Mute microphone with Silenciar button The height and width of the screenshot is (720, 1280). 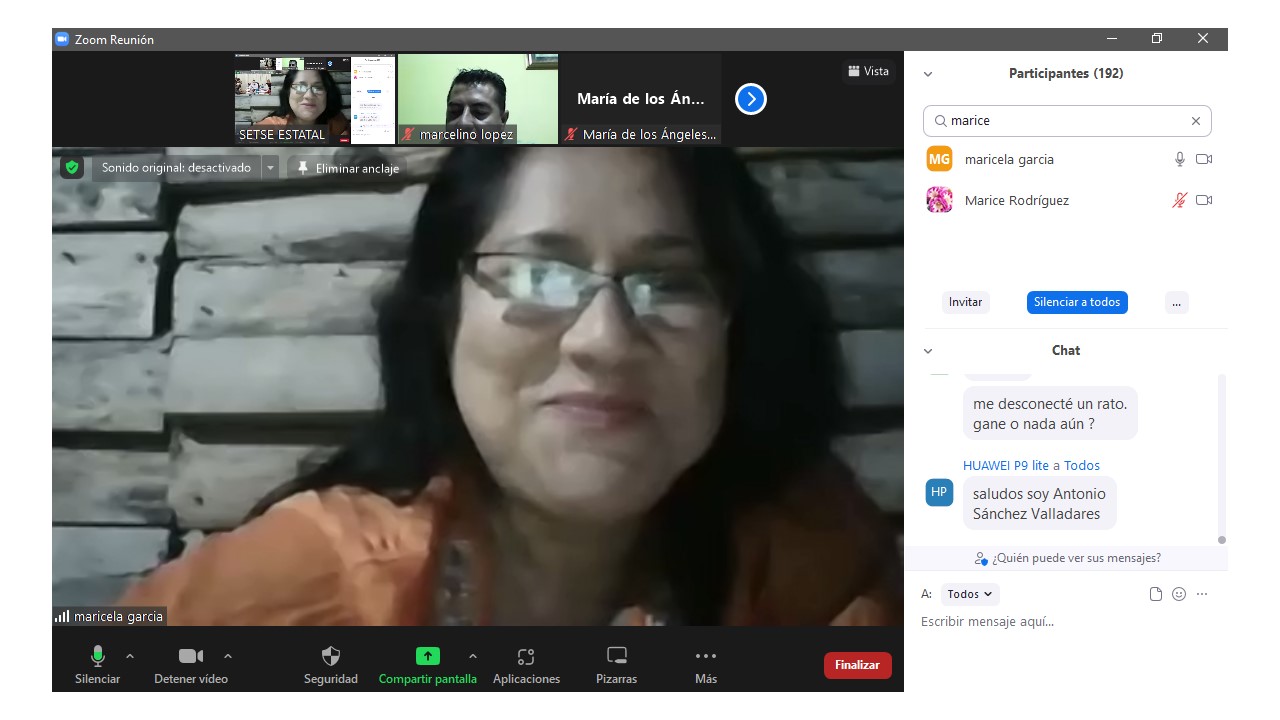click(x=98, y=656)
